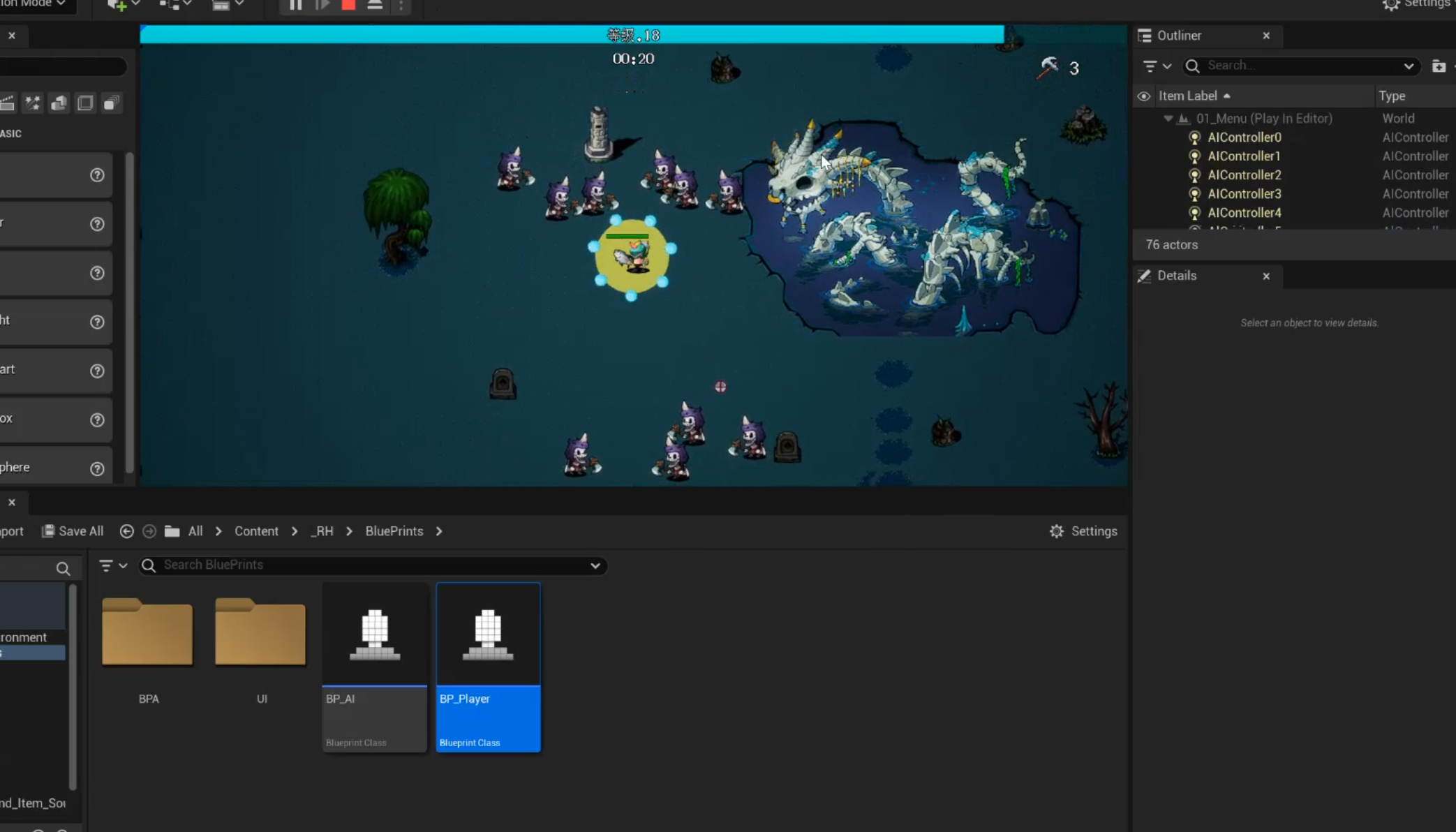Select the Volumes category icon
The image size is (1456, 832).
pyautogui.click(x=85, y=103)
